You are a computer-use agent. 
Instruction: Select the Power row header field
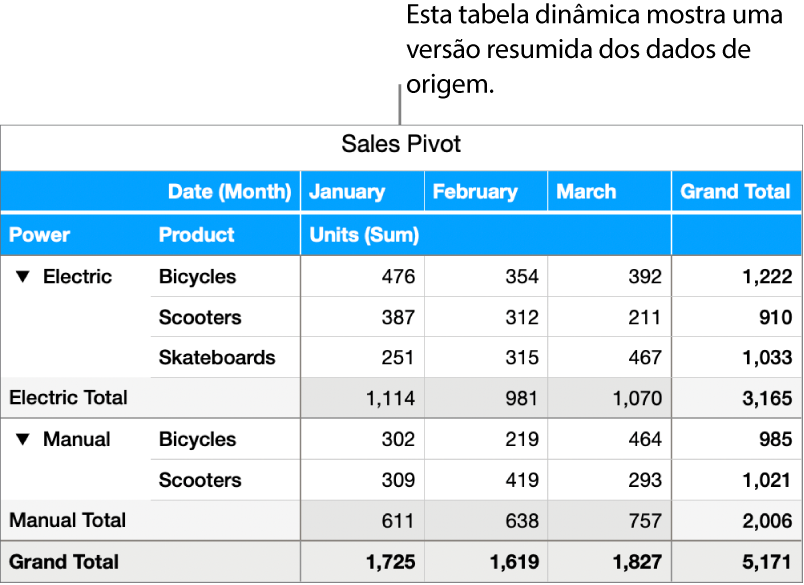coord(40,235)
